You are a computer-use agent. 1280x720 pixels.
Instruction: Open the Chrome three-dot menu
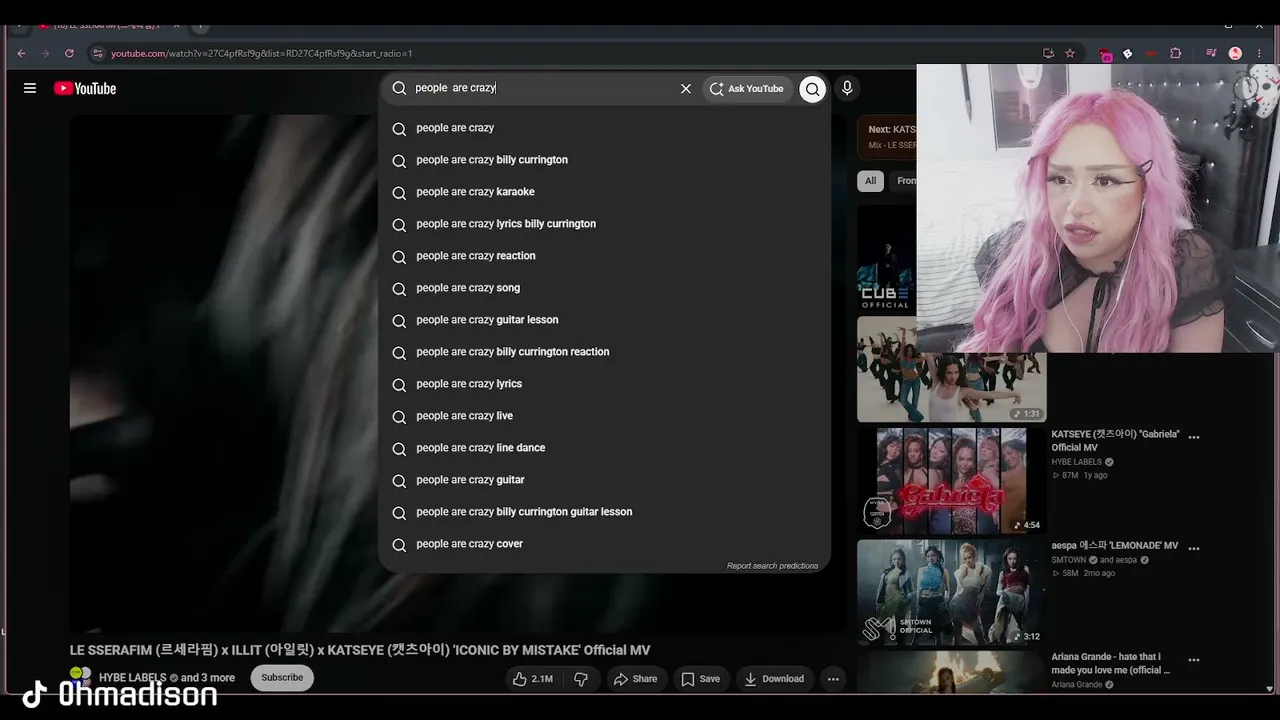point(1260,53)
